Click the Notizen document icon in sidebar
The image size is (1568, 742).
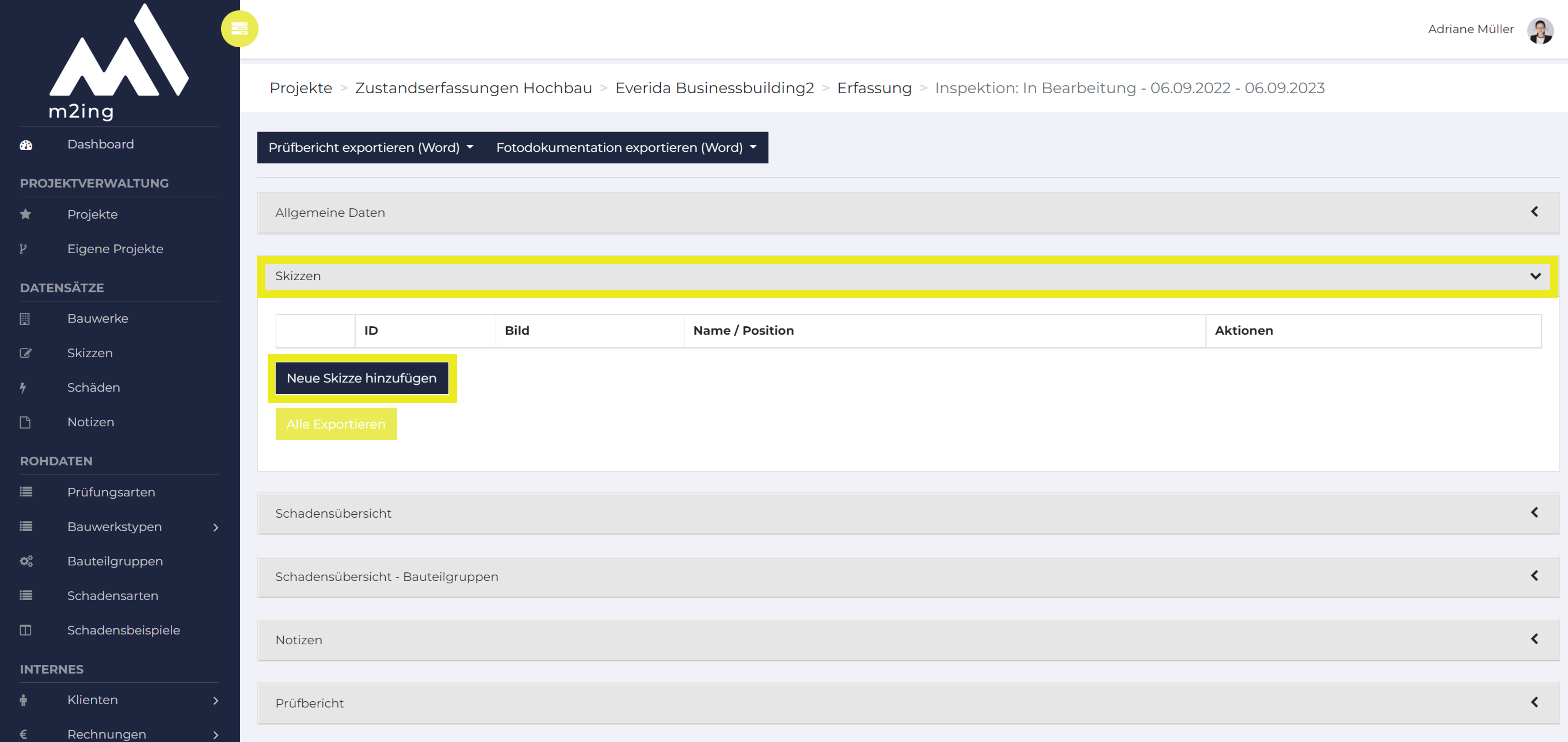[x=25, y=422]
